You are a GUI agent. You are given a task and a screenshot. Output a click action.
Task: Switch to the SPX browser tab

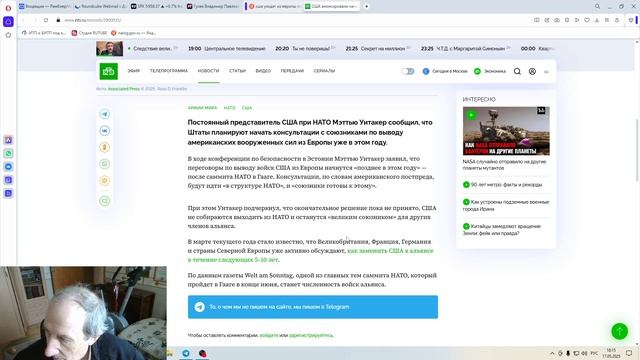[157, 6]
